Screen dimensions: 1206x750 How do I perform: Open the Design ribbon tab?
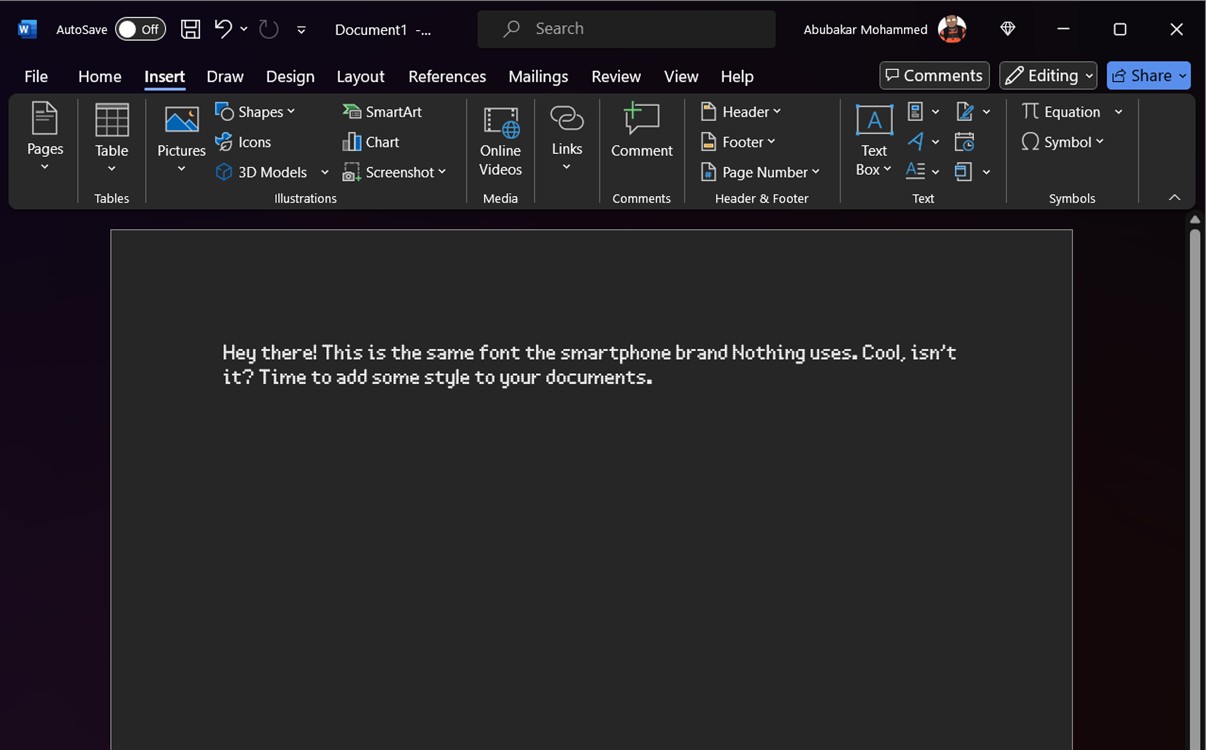point(290,76)
